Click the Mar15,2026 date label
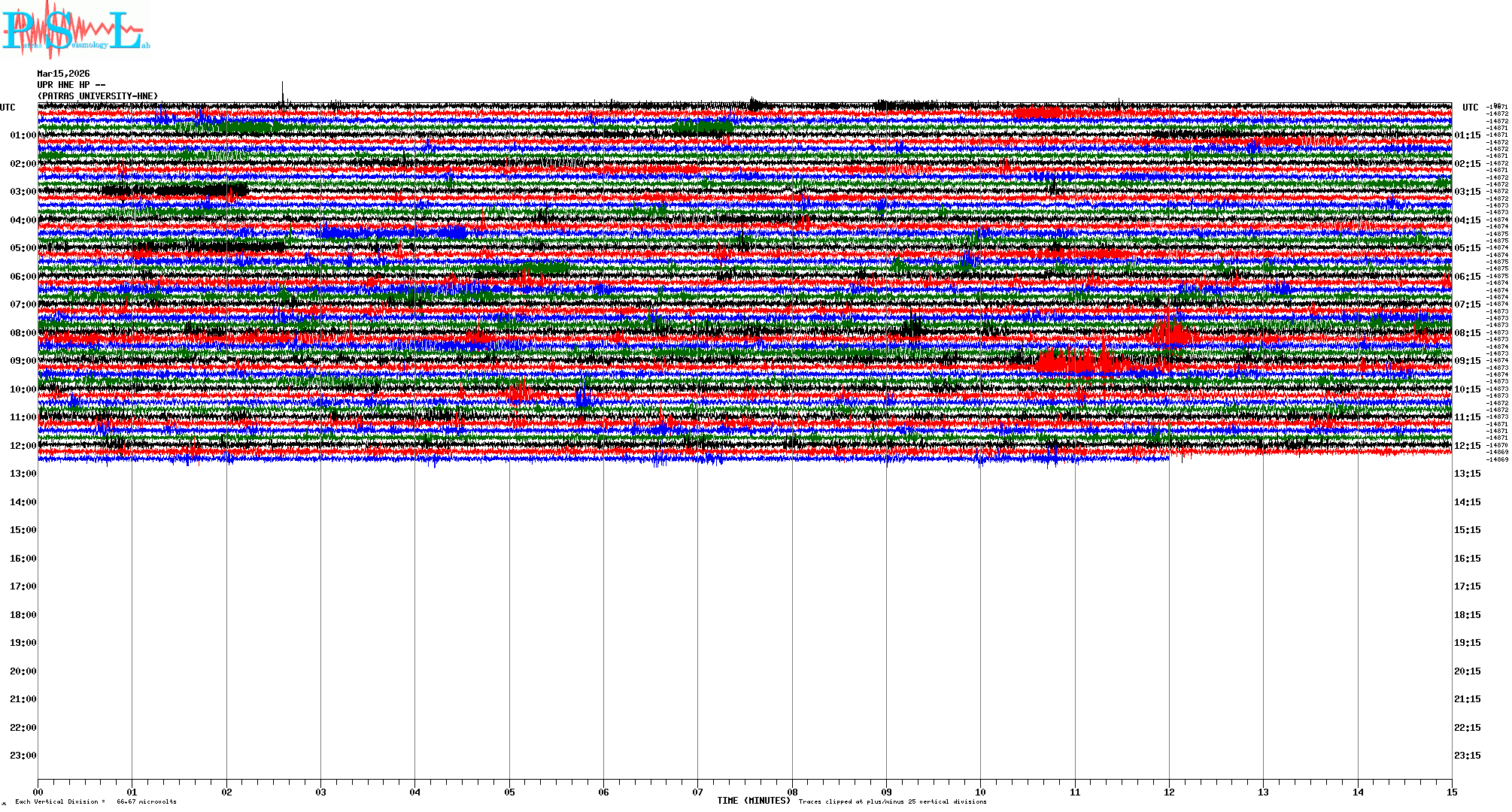 [x=63, y=74]
